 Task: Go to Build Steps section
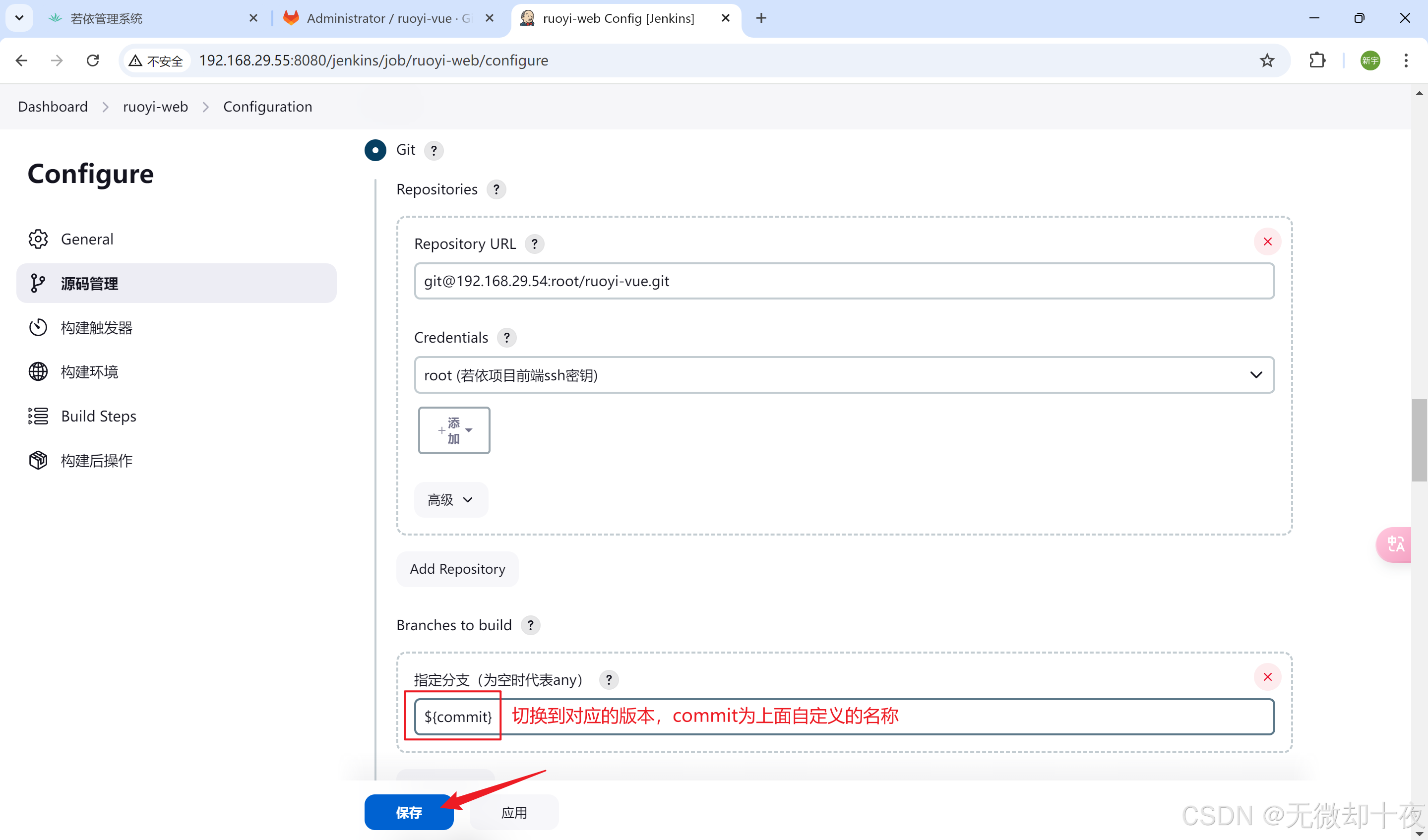point(98,416)
